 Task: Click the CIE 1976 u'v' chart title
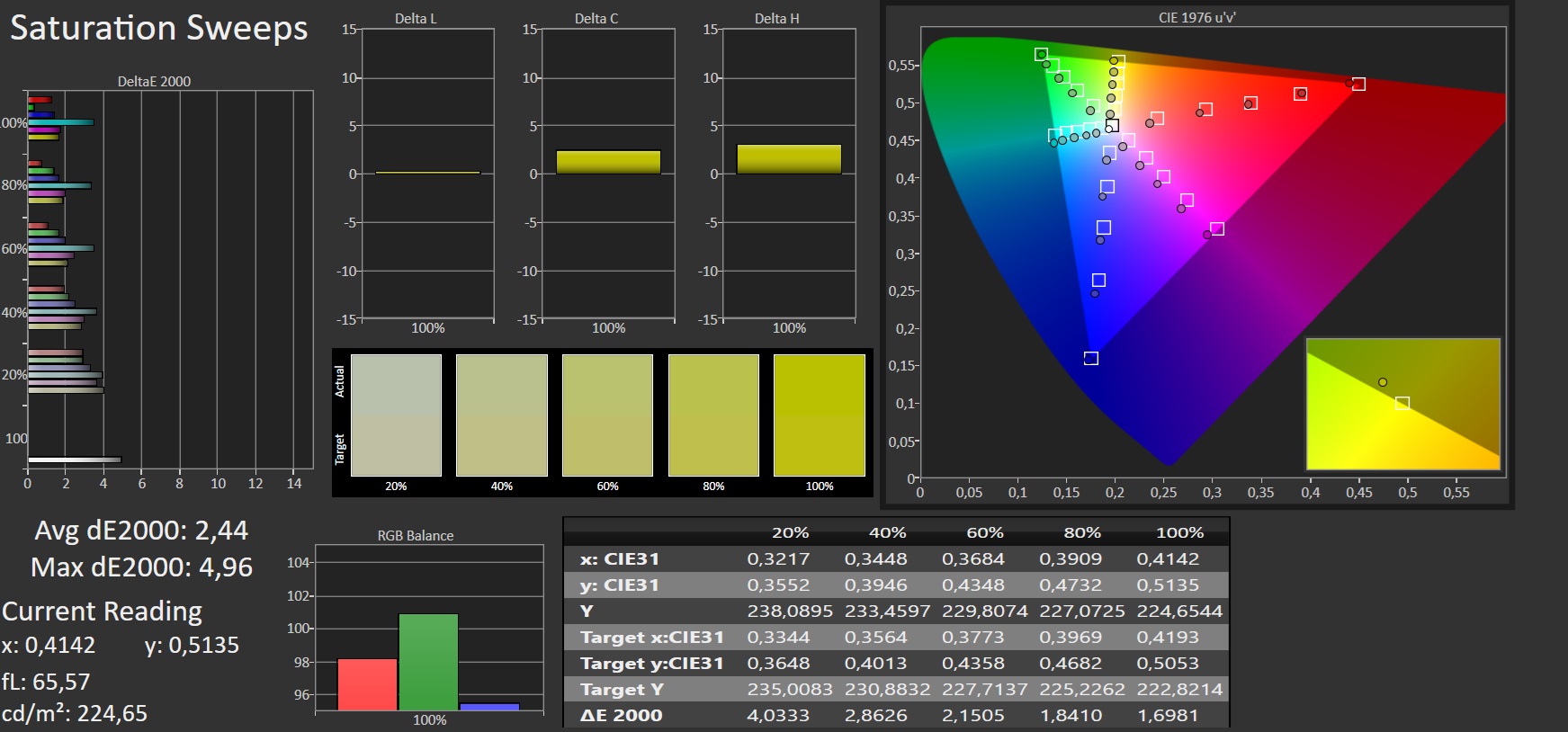1196,17
